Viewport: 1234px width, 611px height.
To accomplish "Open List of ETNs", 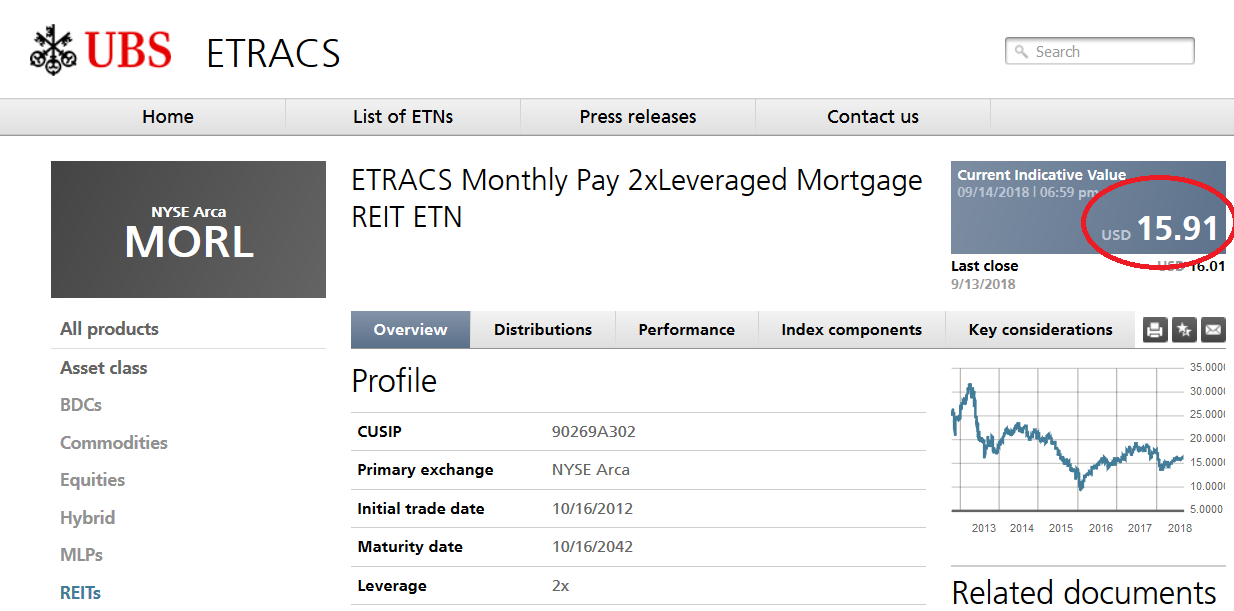I will [403, 116].
